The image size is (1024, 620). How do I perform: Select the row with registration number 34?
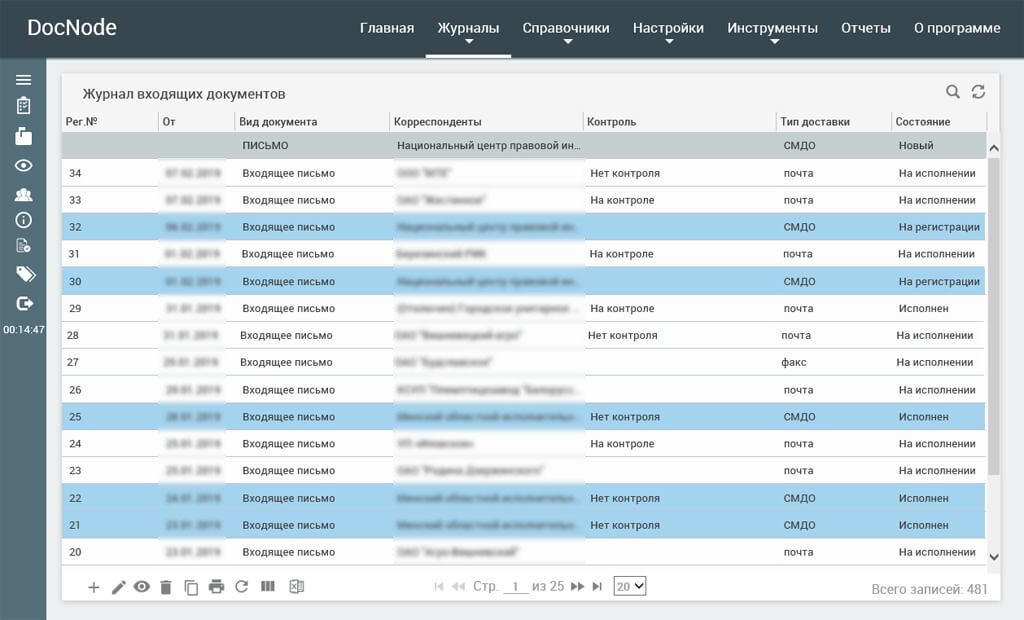(x=524, y=173)
